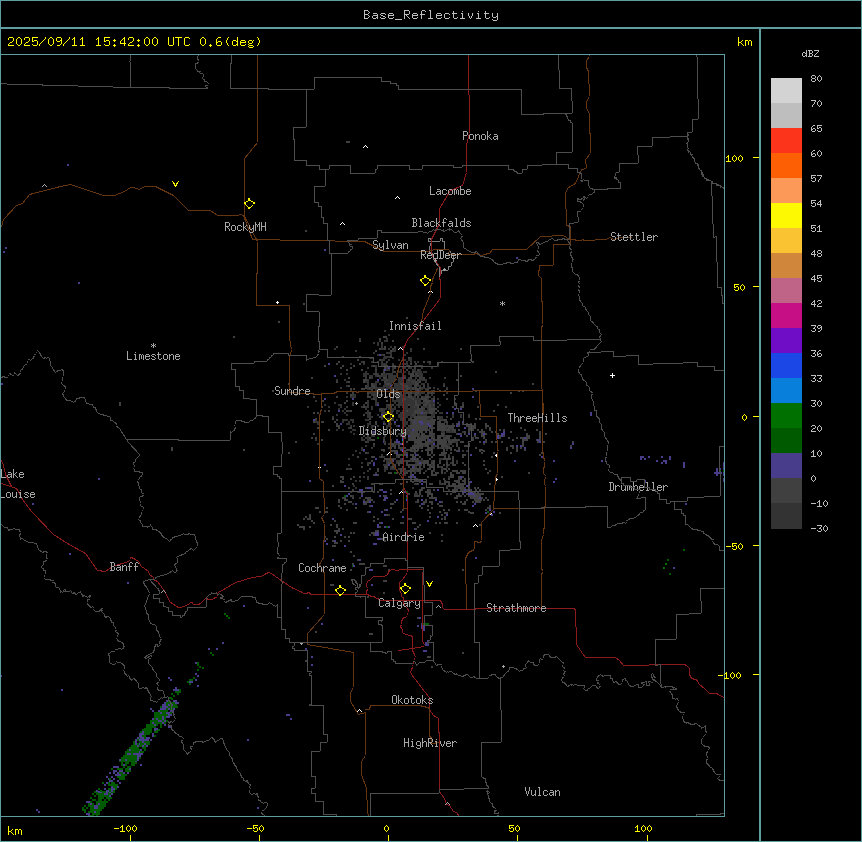Click the yellow V marker right of Calgary
This screenshot has height=842, width=862.
(429, 584)
